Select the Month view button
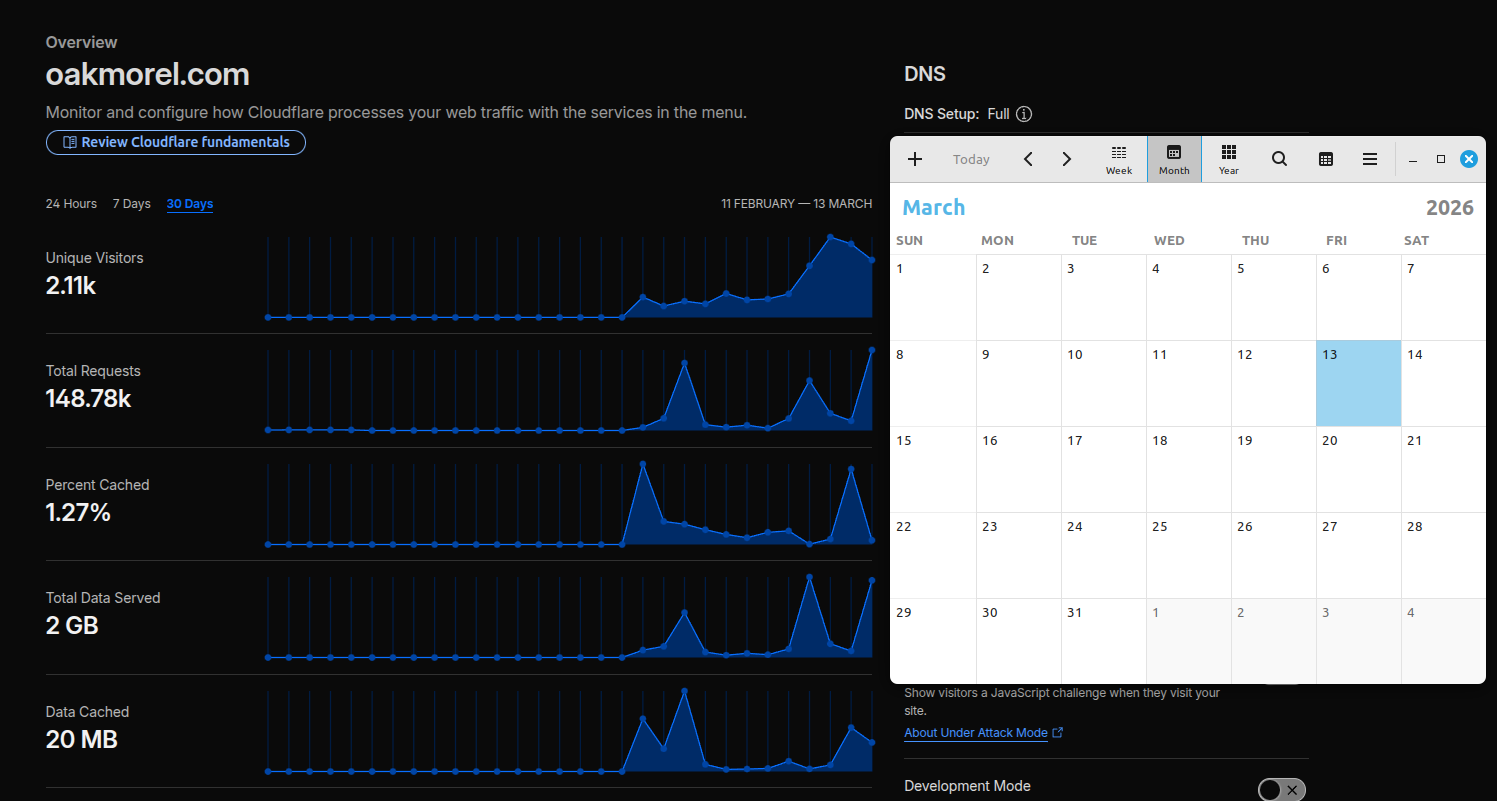This screenshot has height=801, width=1497. [x=1174, y=159]
